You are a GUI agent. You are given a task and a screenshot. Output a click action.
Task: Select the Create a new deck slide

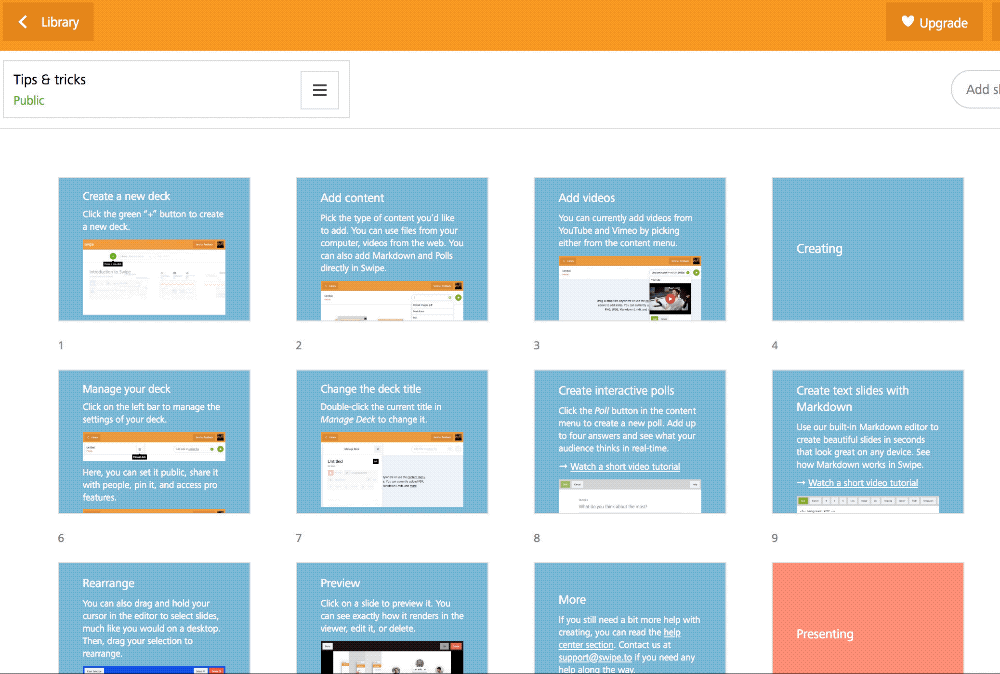coord(154,249)
